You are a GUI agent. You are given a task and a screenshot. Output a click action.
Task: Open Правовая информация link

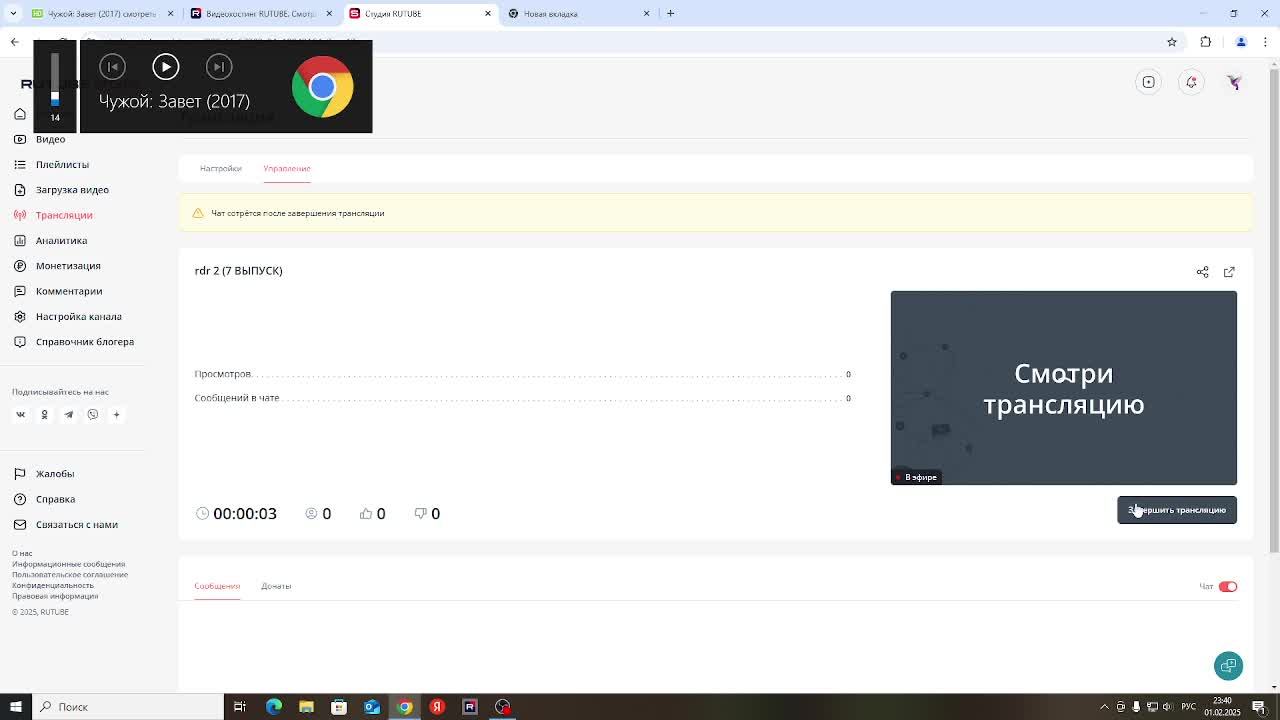click(x=55, y=596)
